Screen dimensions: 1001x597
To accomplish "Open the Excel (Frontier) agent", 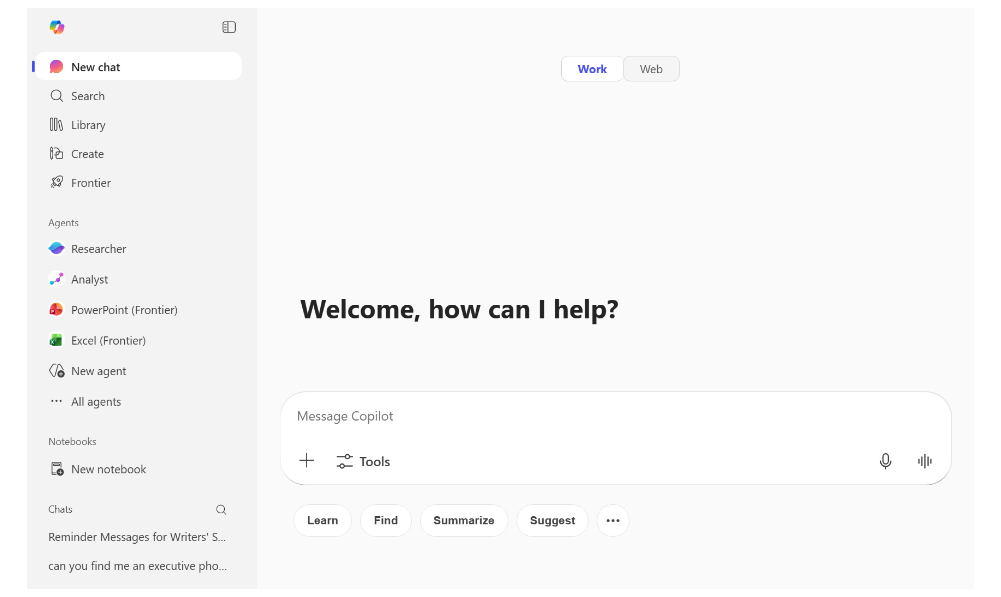I will point(110,340).
